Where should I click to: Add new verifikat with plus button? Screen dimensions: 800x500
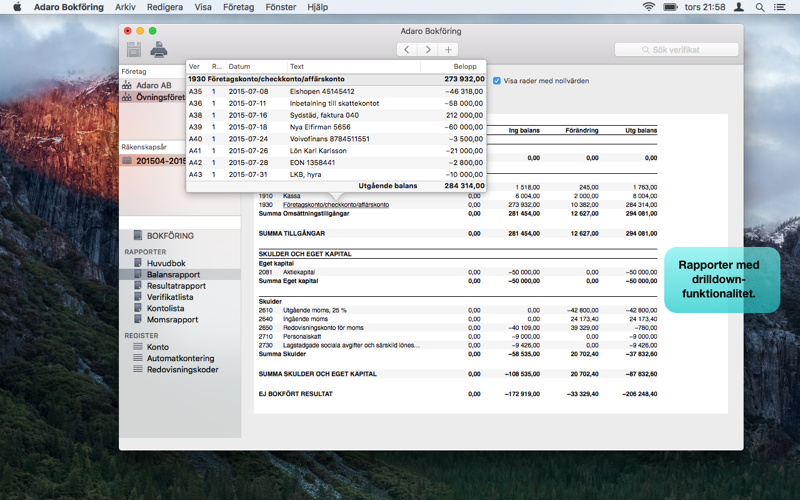448,49
